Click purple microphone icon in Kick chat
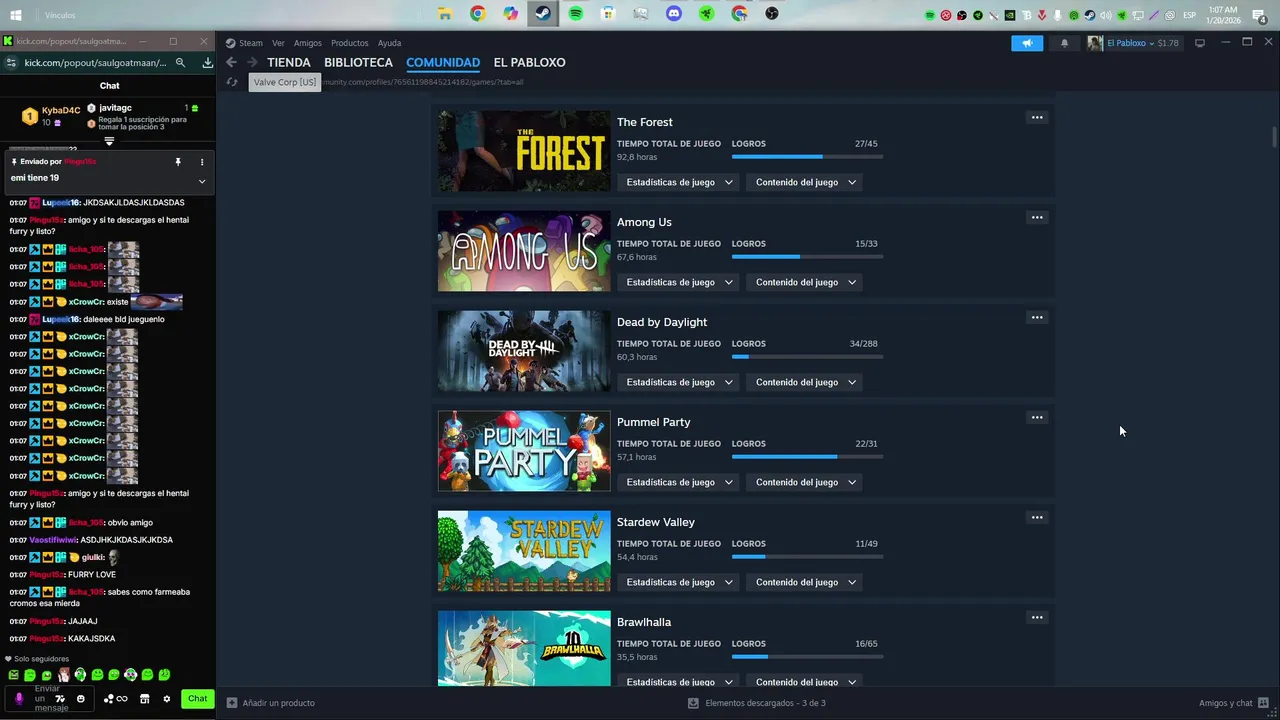Viewport: 1280px width, 720px height. click(19, 699)
